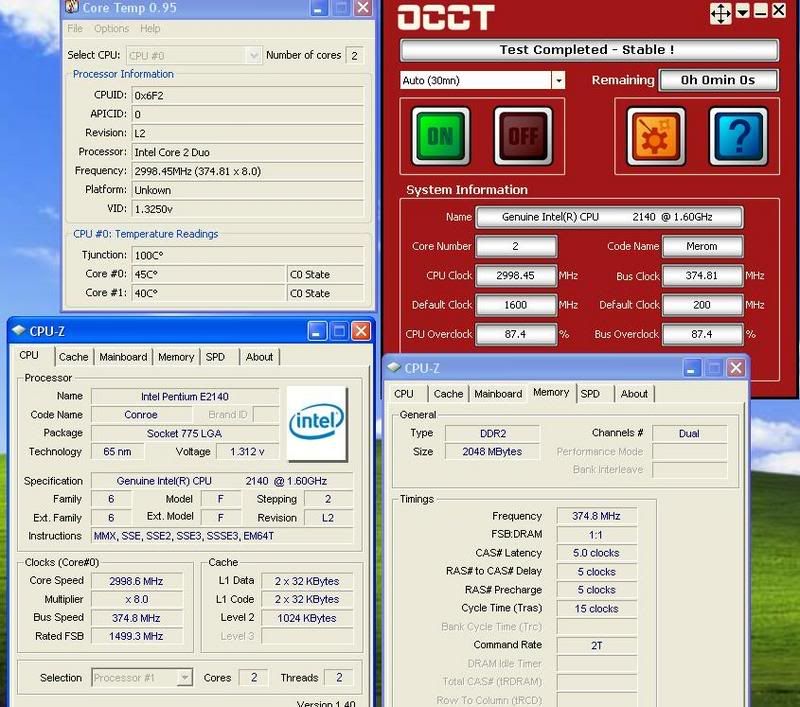800x707 pixels.
Task: Click the Test Completed - Stable status bar
Action: point(589,50)
